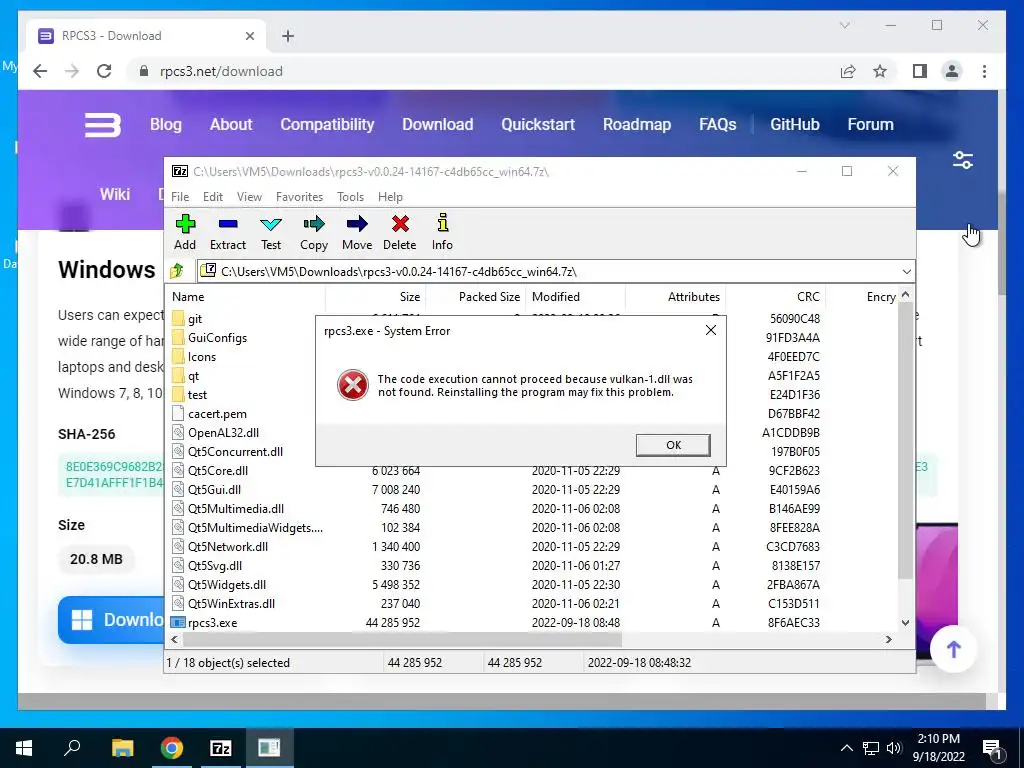Click the RPCS3 logo on the website

pos(103,125)
